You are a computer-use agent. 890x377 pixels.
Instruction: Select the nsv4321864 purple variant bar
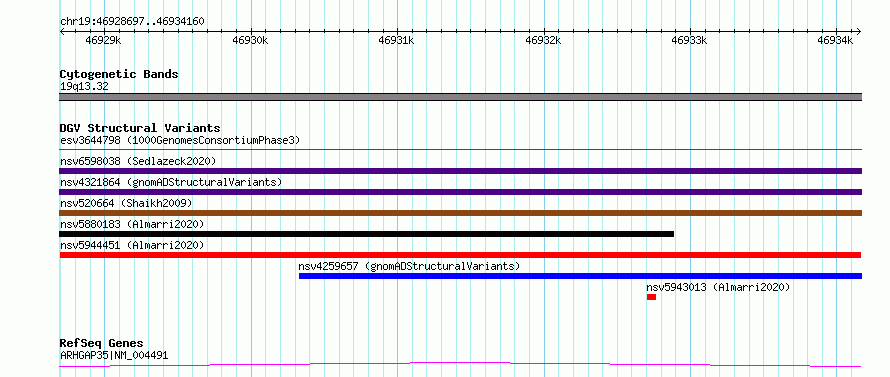click(x=460, y=192)
